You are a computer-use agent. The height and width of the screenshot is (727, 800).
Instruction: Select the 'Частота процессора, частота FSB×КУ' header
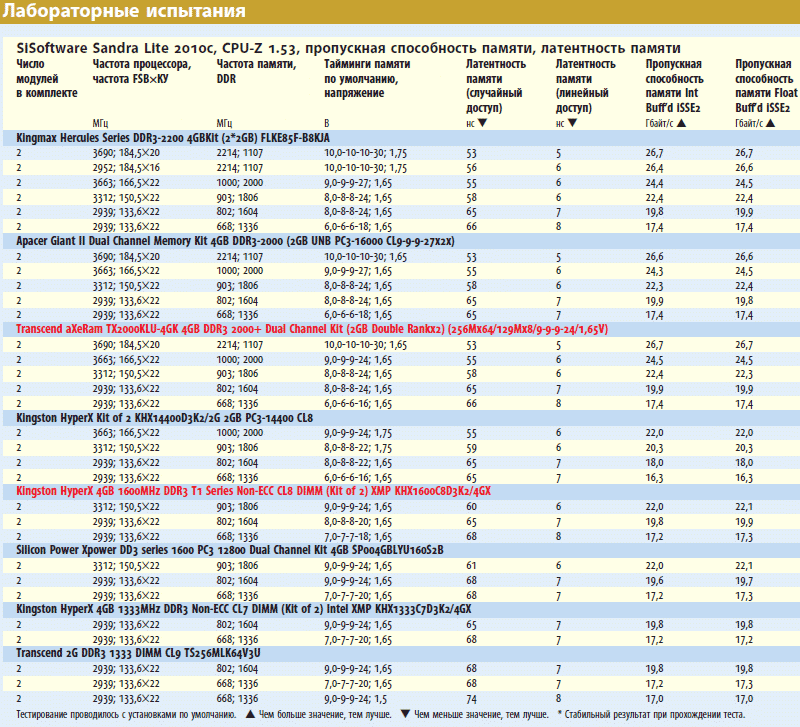(x=142, y=71)
